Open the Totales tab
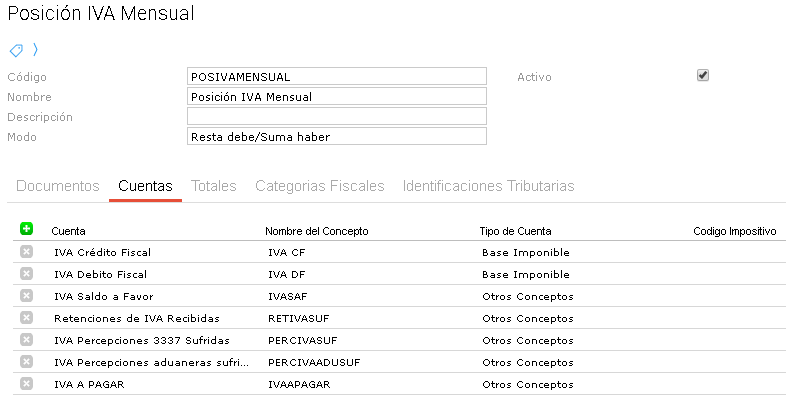The height and width of the screenshot is (406, 786). pyautogui.click(x=213, y=186)
